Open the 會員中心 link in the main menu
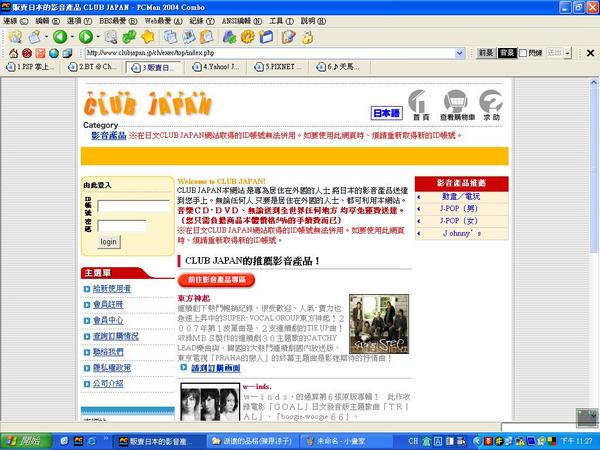 tap(108, 320)
